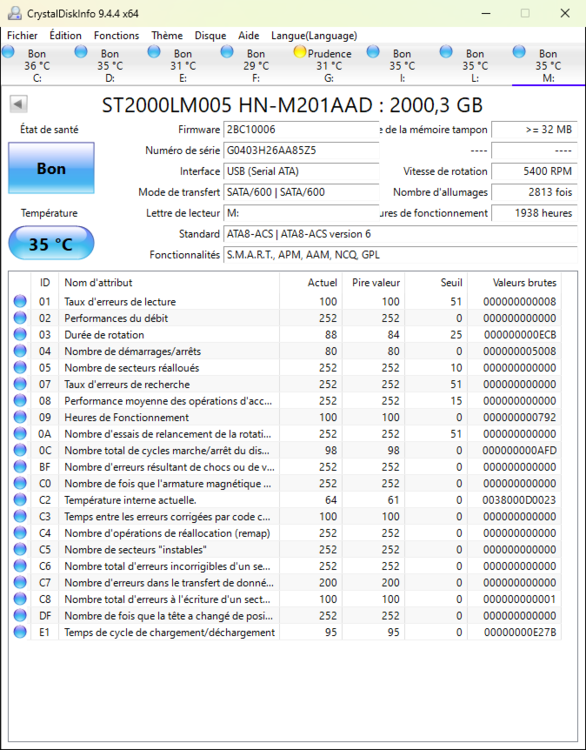This screenshot has height=750, width=586.
Task: Click the 35 °C temperature button
Action: point(51,243)
